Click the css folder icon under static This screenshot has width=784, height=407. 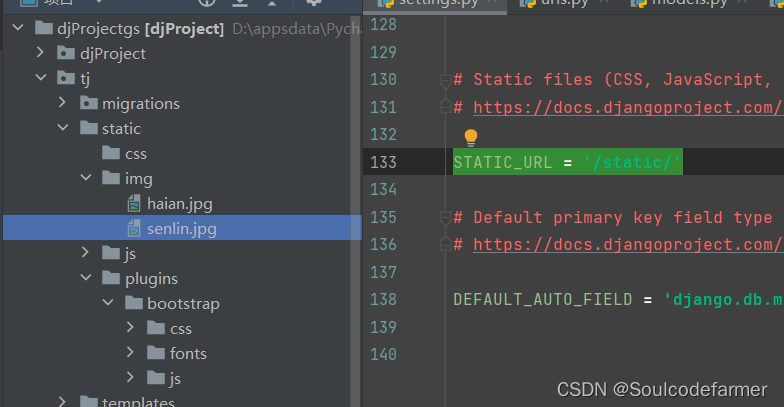(x=111, y=152)
